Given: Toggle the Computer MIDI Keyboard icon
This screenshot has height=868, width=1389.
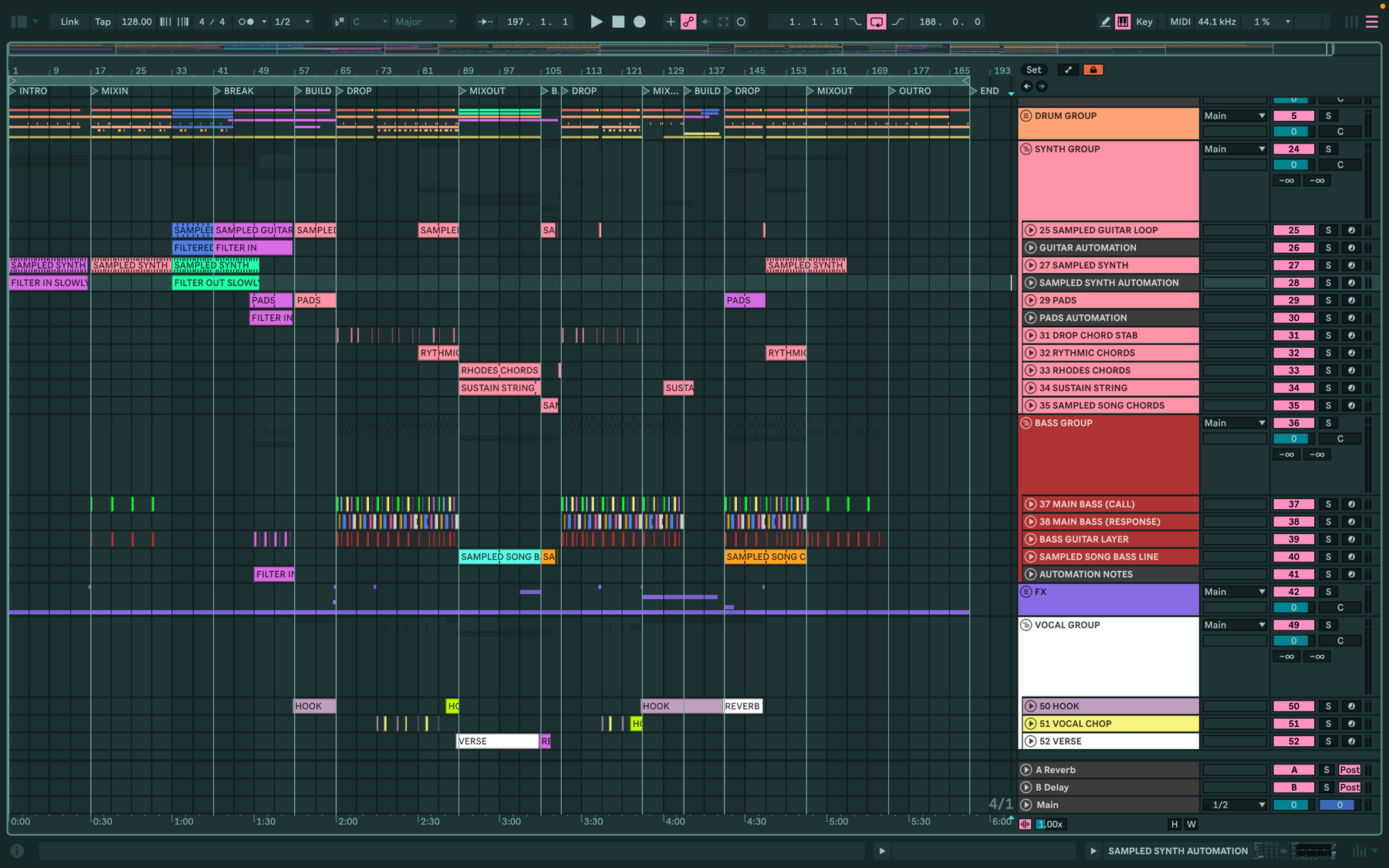Looking at the screenshot, I should [1123, 22].
